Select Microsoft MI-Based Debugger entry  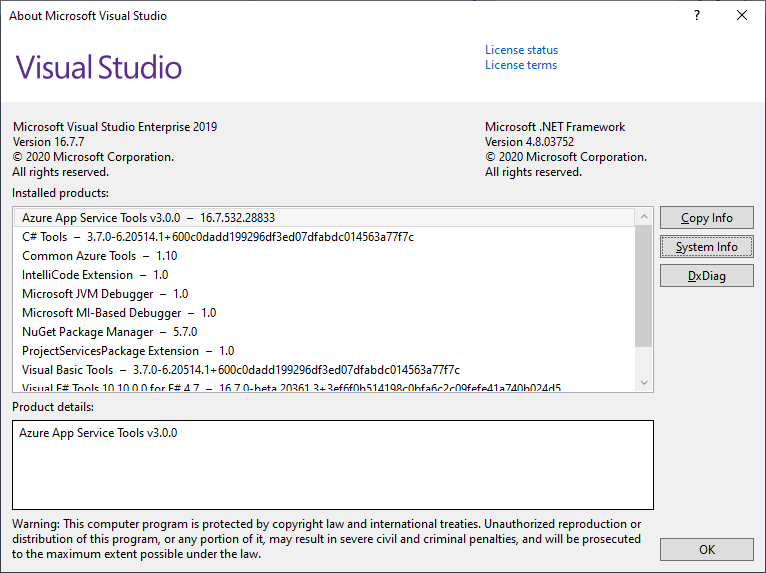324,313
